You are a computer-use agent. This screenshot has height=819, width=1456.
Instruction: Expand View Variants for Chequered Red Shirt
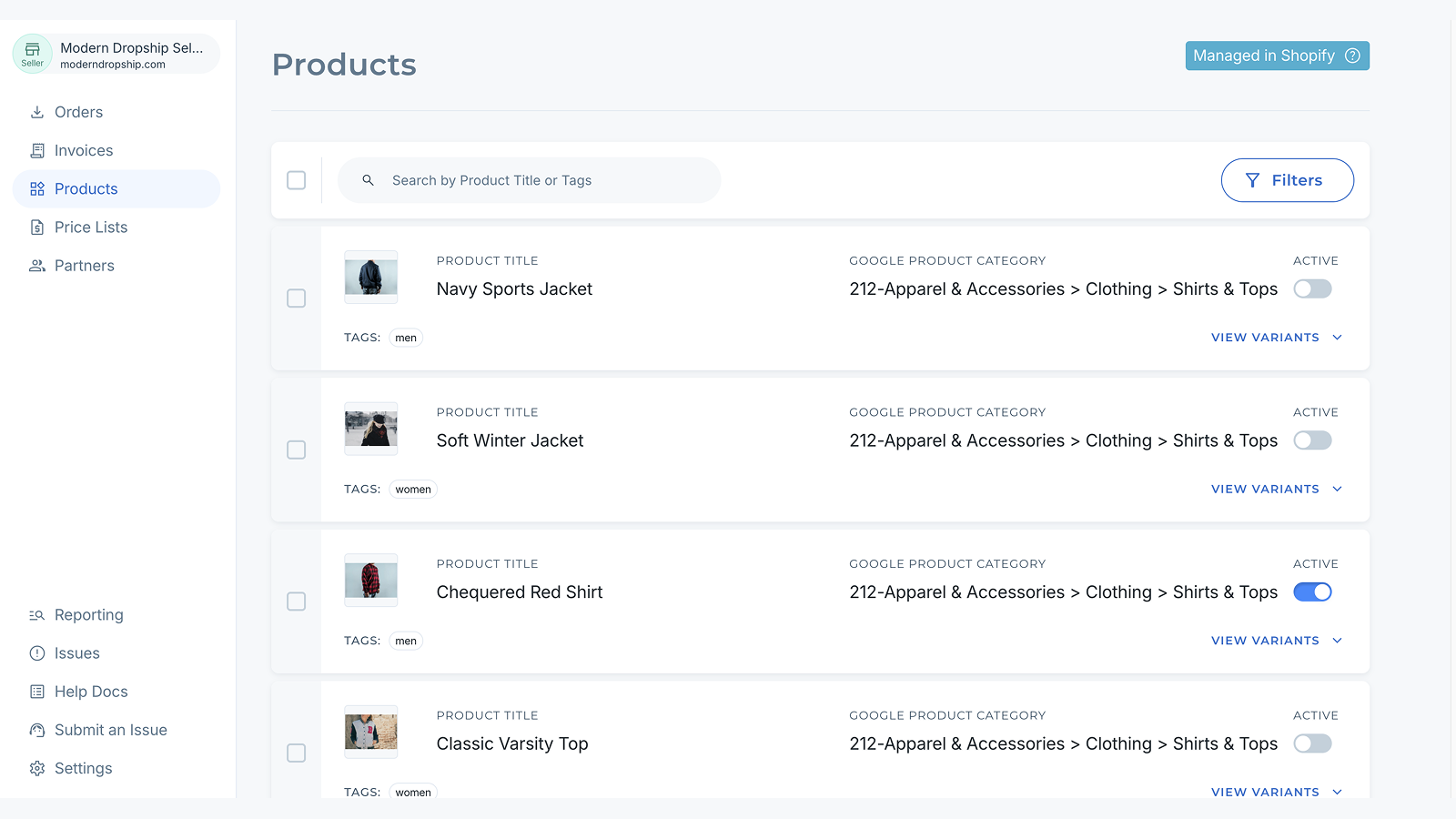click(x=1276, y=641)
